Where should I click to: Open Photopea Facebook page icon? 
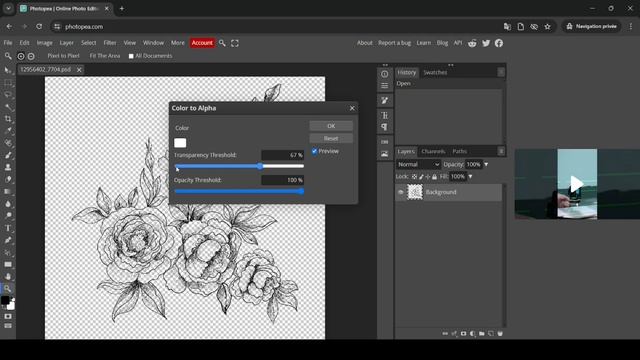(x=499, y=43)
